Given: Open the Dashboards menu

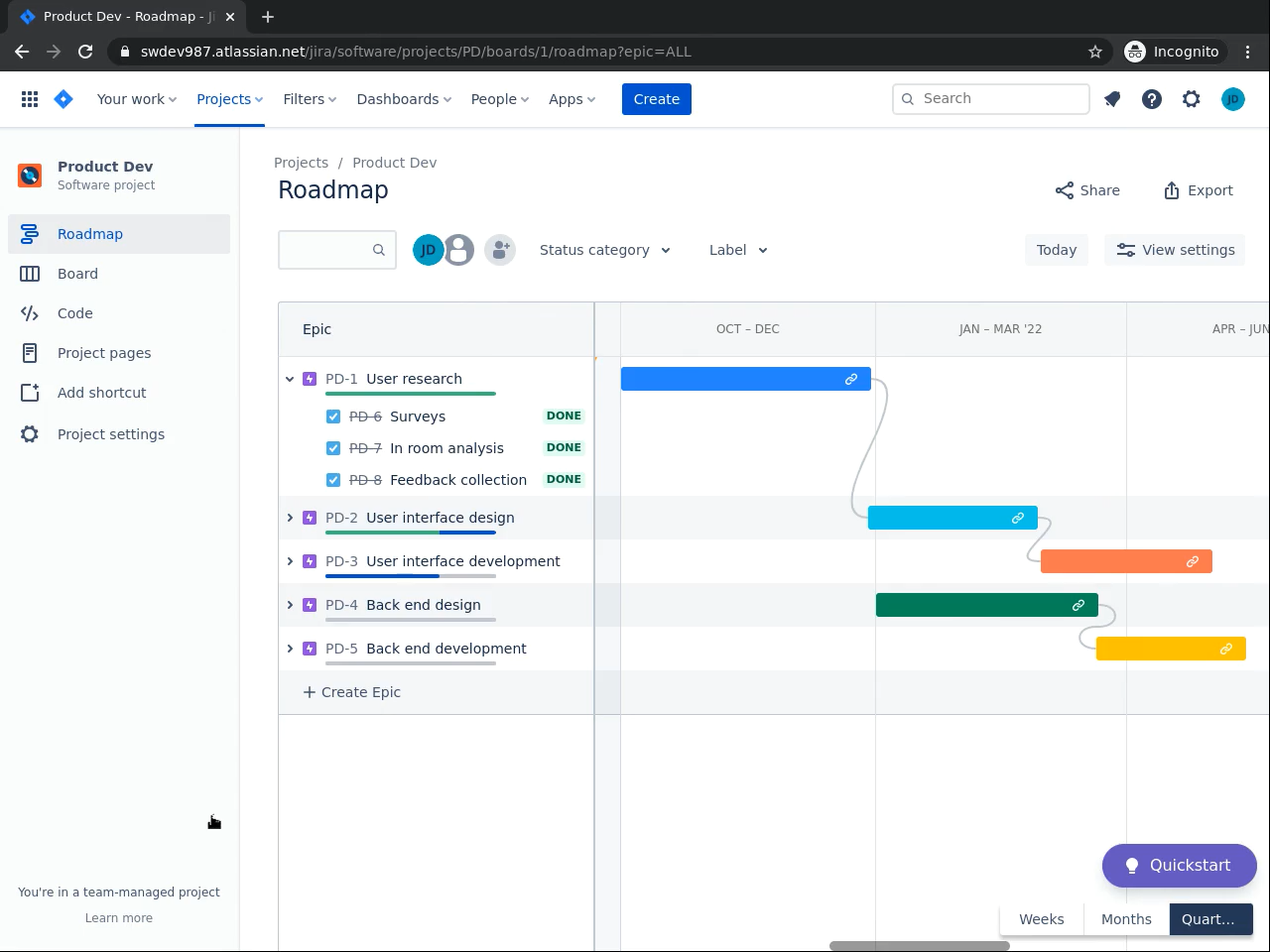Looking at the screenshot, I should 404,99.
